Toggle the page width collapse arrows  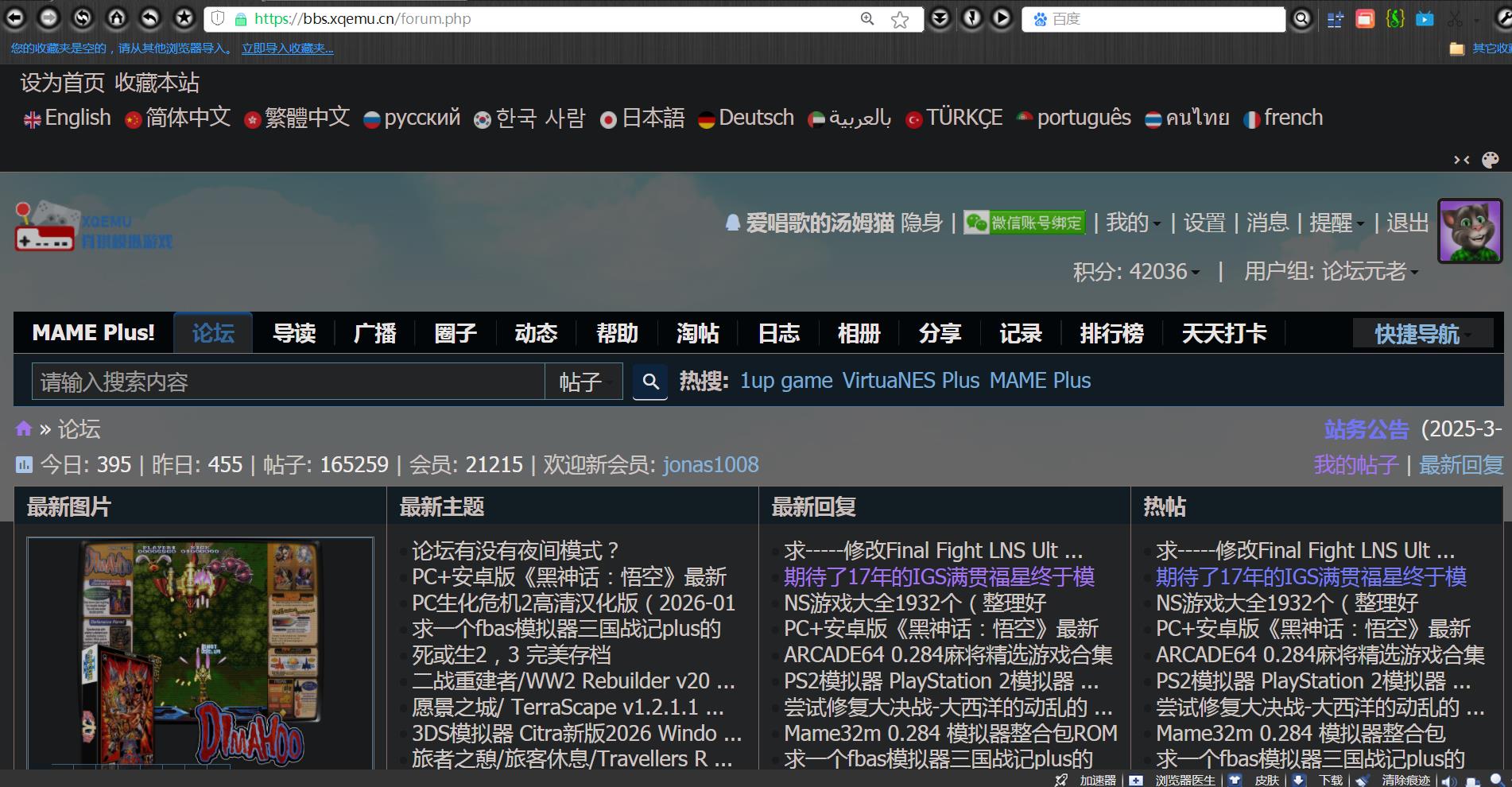pyautogui.click(x=1461, y=160)
